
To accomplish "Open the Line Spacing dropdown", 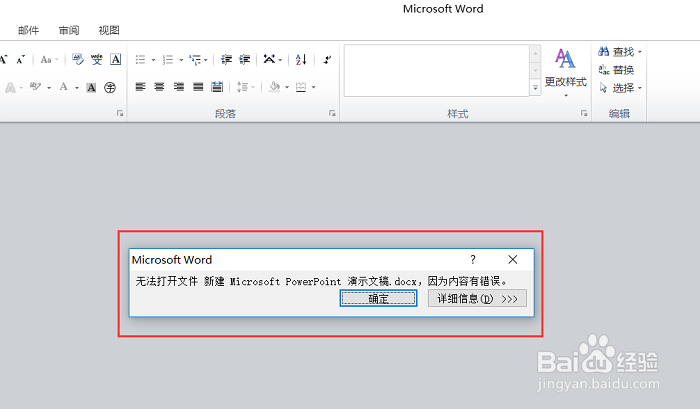I will [x=246, y=87].
